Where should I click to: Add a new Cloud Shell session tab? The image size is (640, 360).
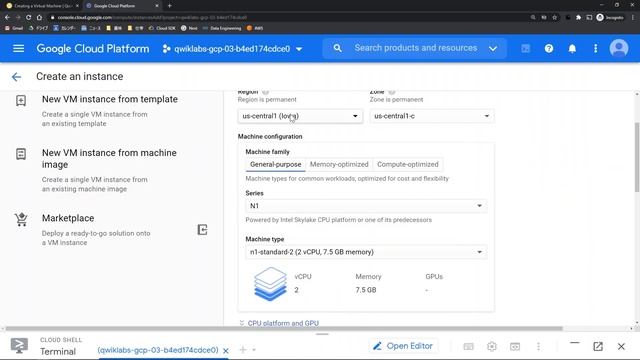pos(243,350)
